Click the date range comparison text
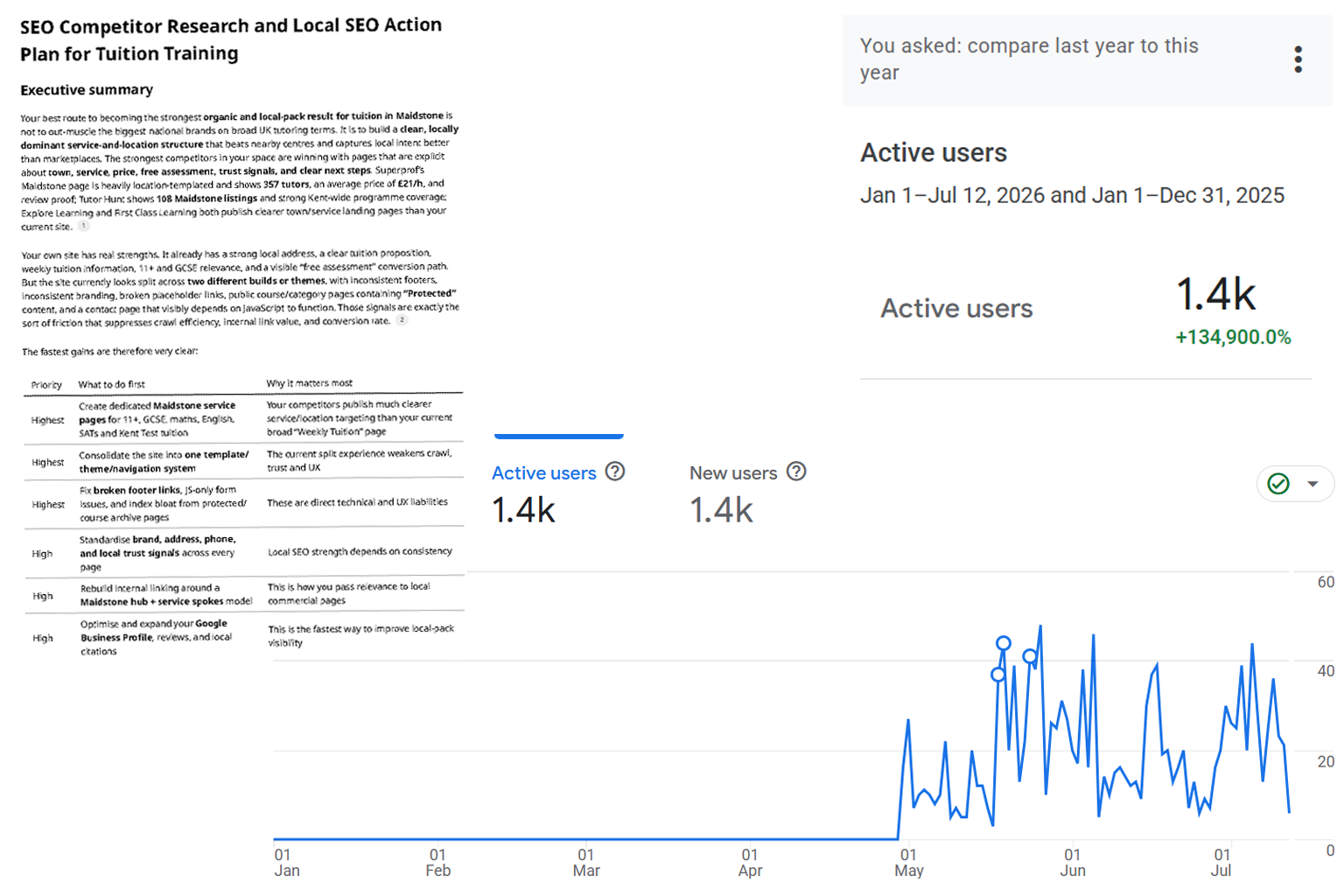 tap(1072, 195)
